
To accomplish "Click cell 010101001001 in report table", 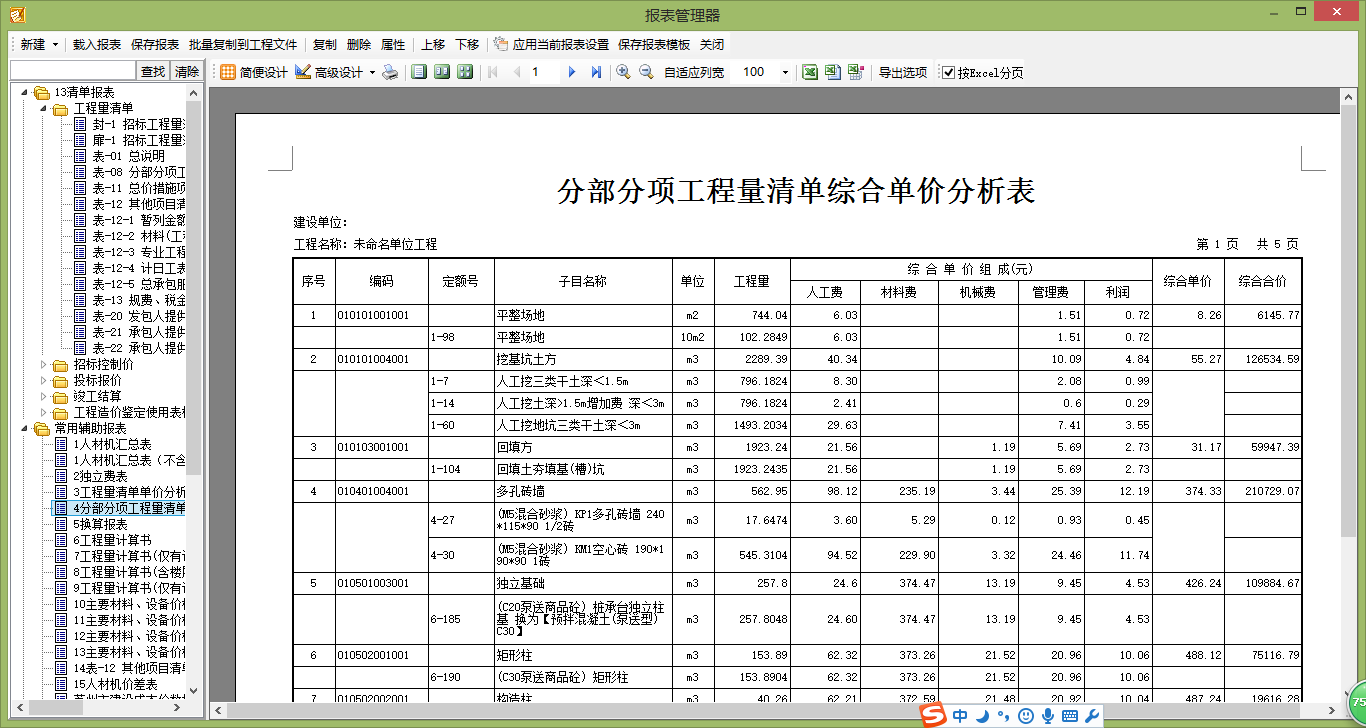I will coord(382,316).
